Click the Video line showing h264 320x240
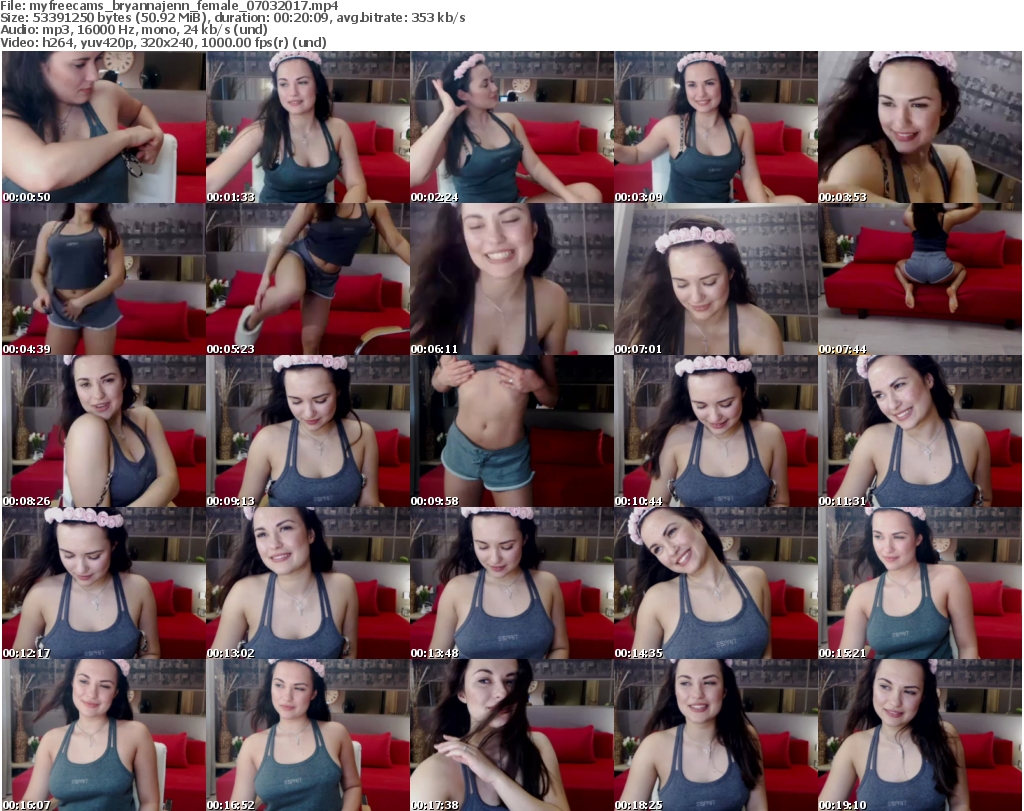 pyautogui.click(x=163, y=43)
